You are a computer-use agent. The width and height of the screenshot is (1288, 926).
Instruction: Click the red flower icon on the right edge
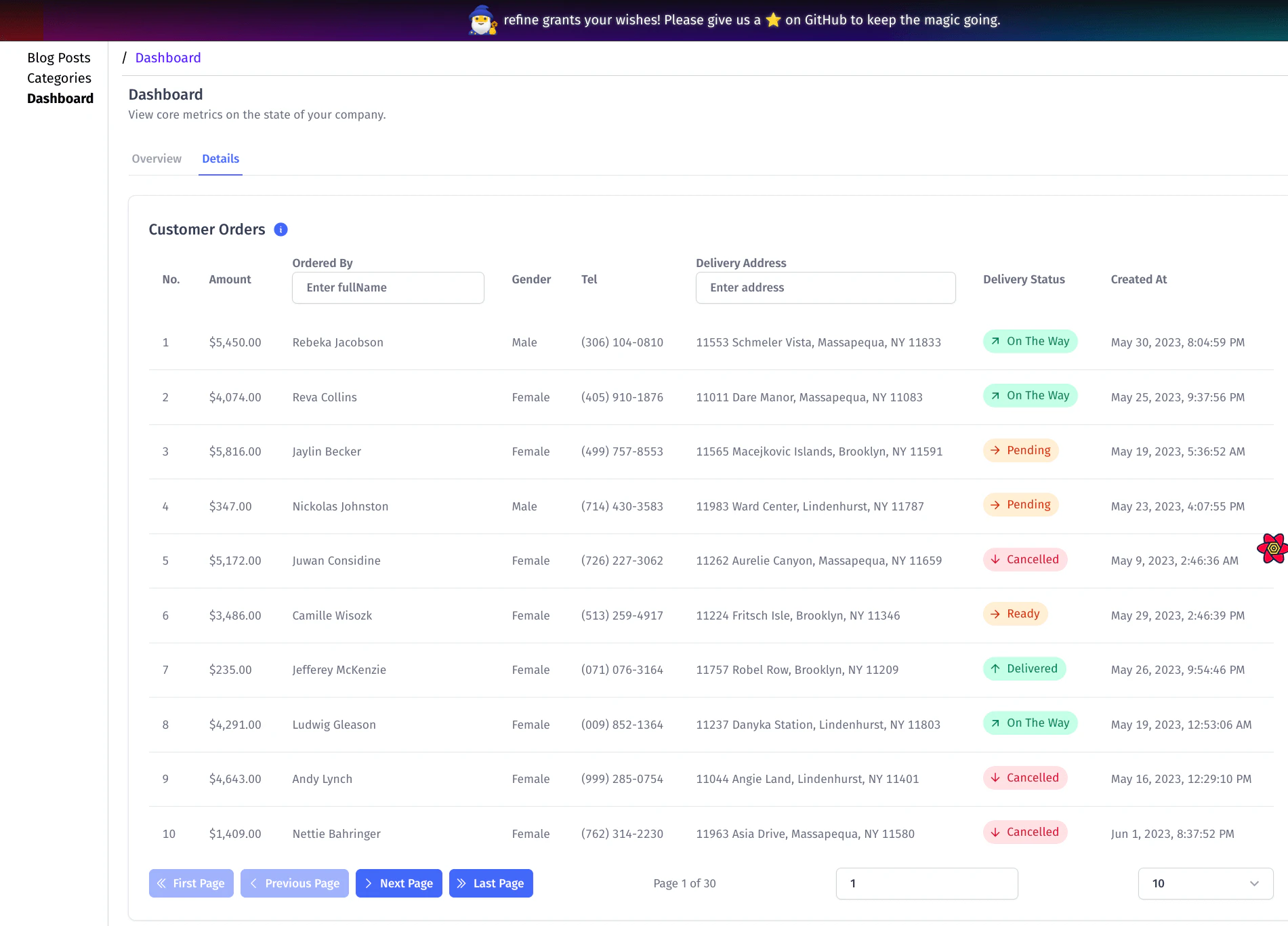pos(1273,547)
